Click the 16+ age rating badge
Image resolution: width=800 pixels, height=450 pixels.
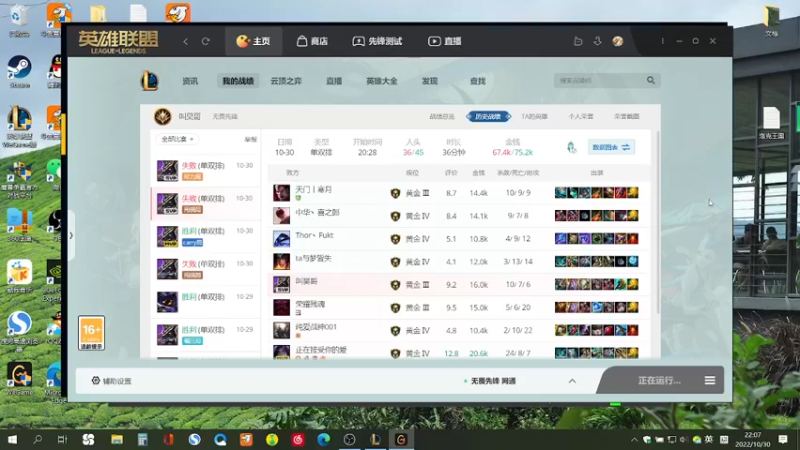(x=92, y=333)
